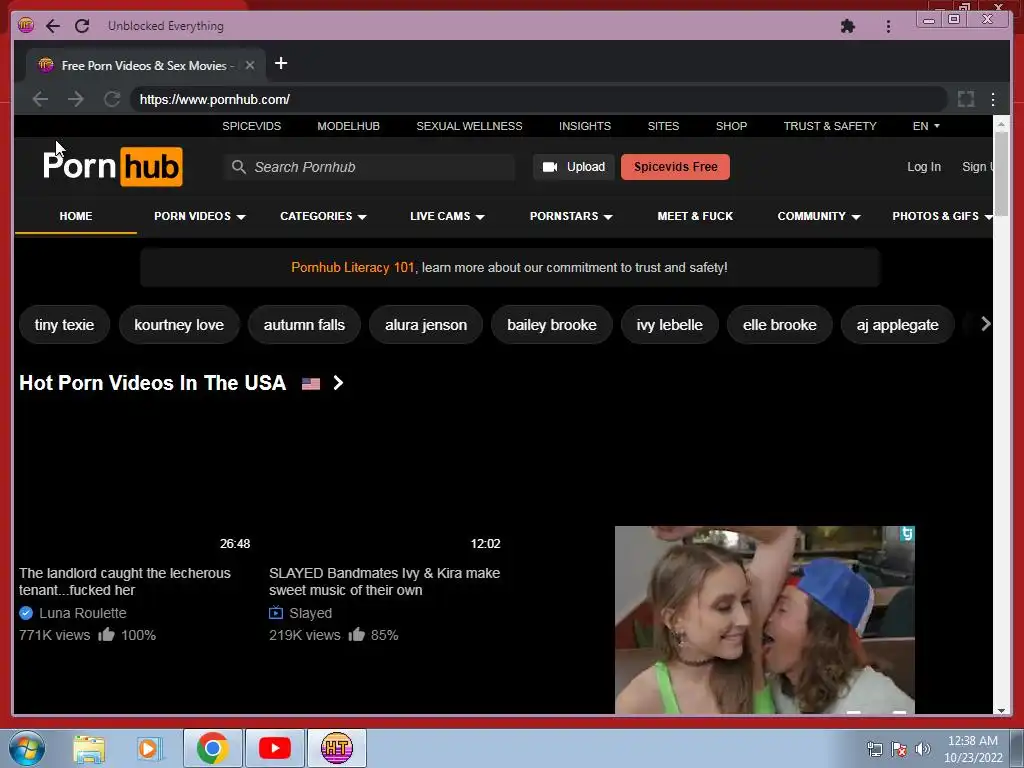Viewport: 1024px width, 768px height.
Task: Open Google Chrome from the taskbar
Action: point(212,748)
